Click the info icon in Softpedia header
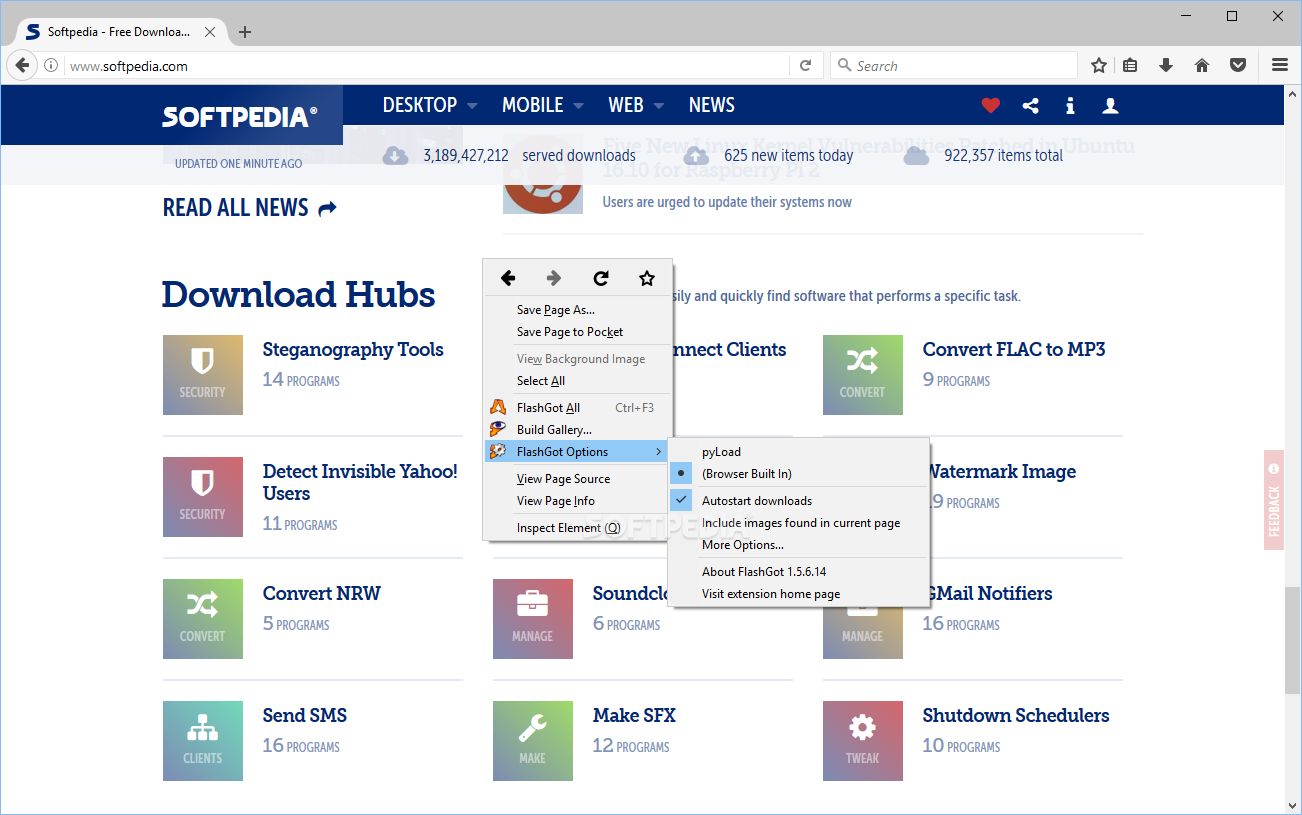Screen dimensions: 1302x815 click(1070, 105)
